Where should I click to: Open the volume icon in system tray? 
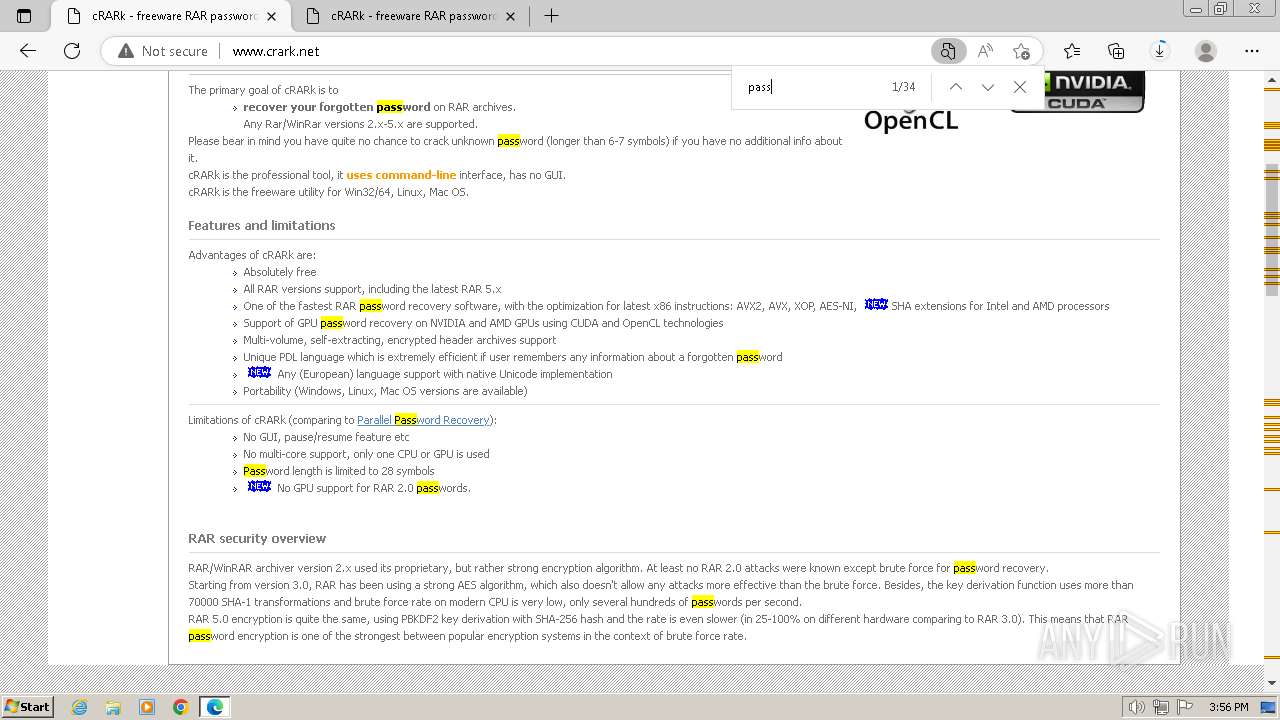pos(1137,707)
